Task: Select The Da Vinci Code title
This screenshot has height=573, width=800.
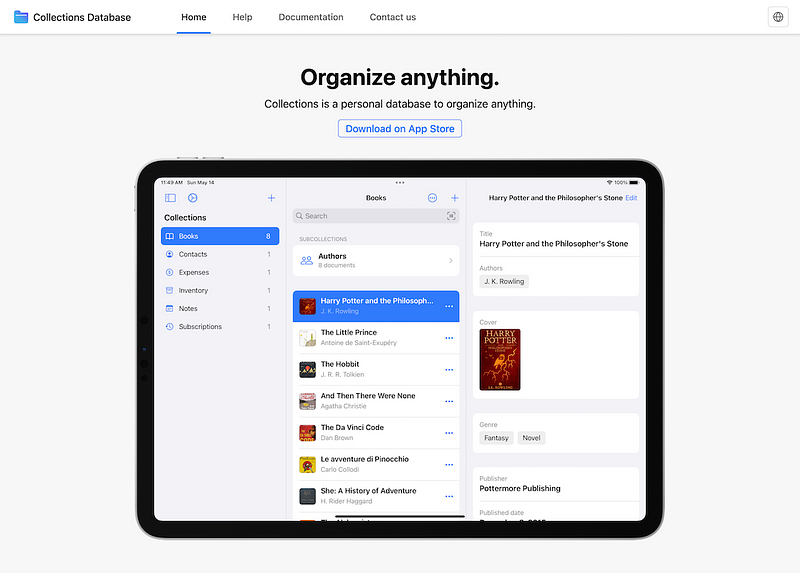Action: click(352, 427)
